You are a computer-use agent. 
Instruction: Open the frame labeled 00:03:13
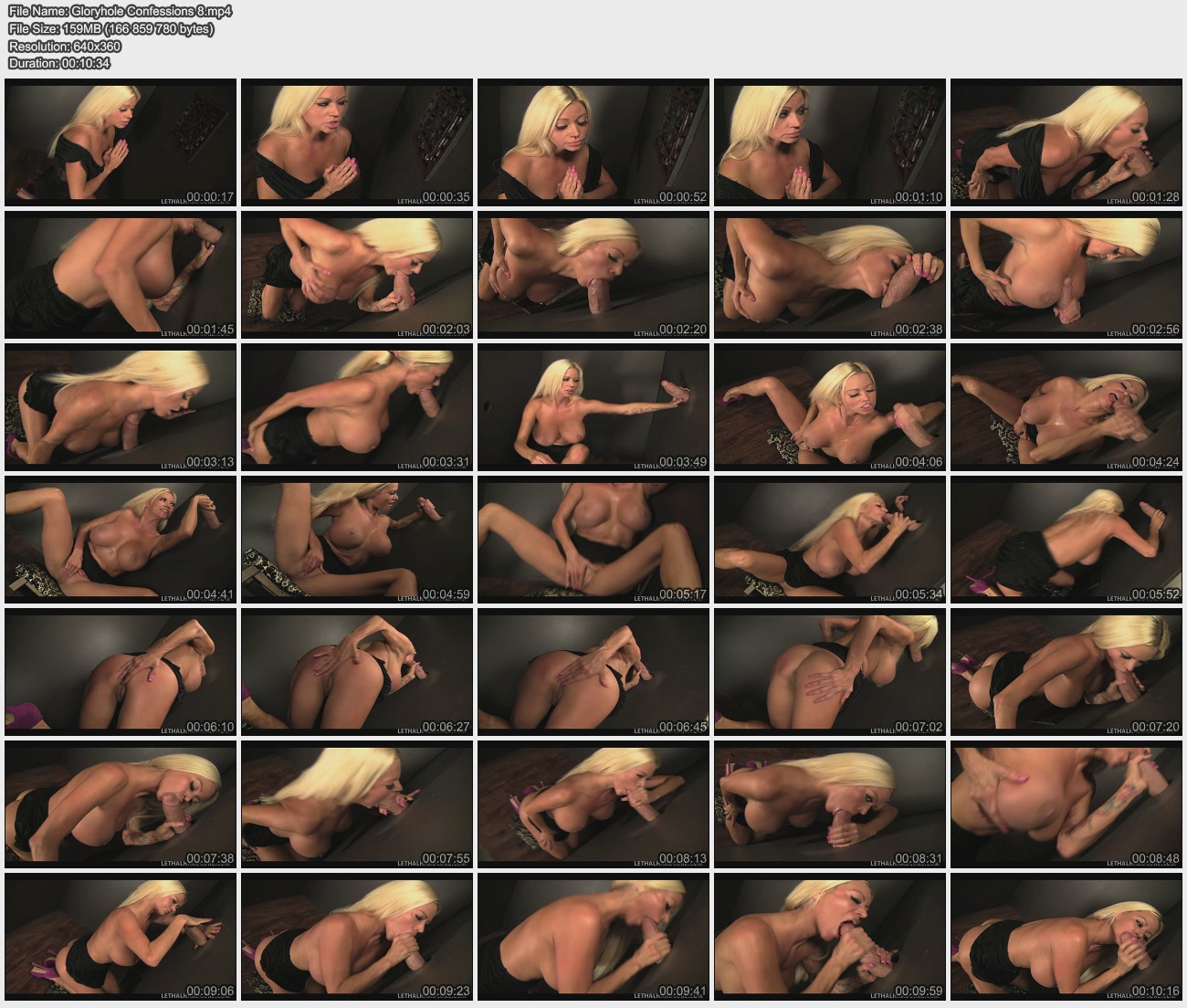[x=121, y=407]
